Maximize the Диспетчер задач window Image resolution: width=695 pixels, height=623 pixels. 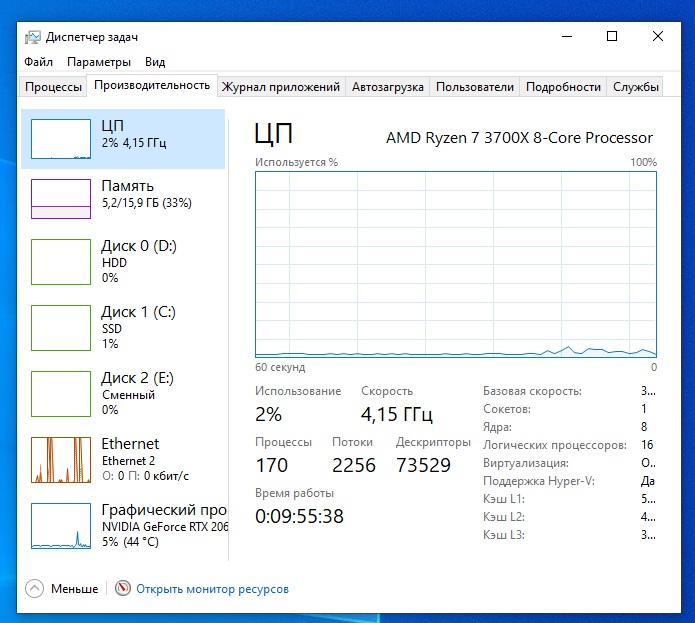coord(612,36)
